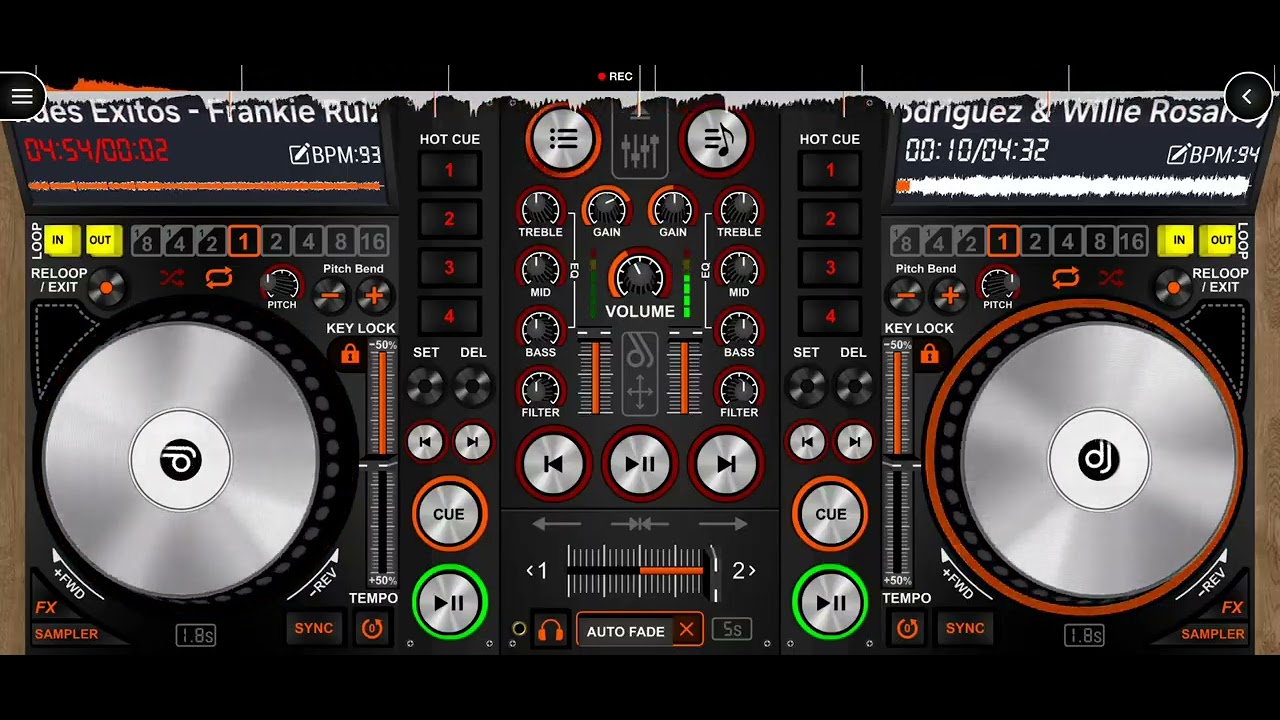
Task: Set left deck loop OUT point
Action: pos(101,240)
